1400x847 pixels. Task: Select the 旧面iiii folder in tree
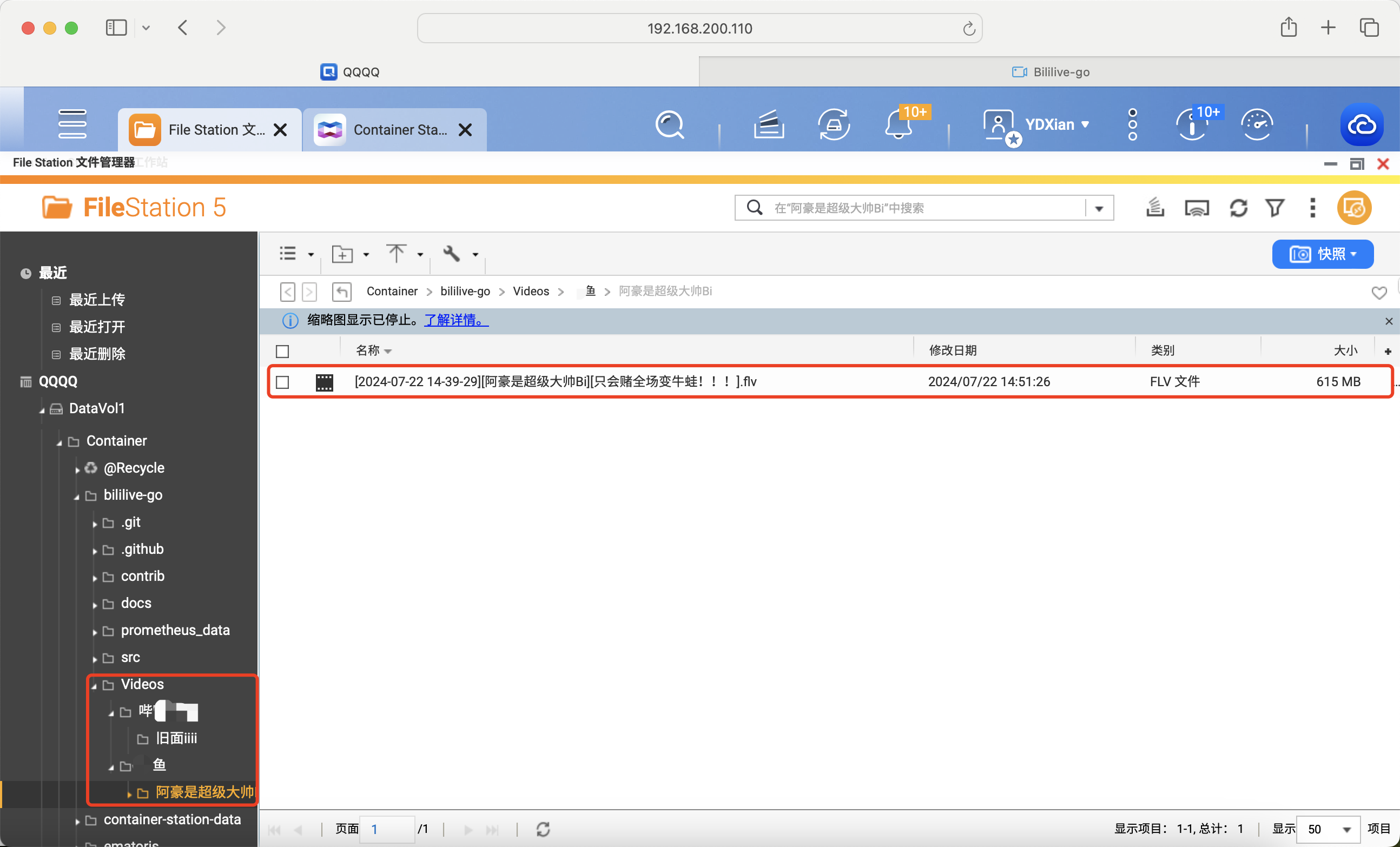[x=176, y=738]
